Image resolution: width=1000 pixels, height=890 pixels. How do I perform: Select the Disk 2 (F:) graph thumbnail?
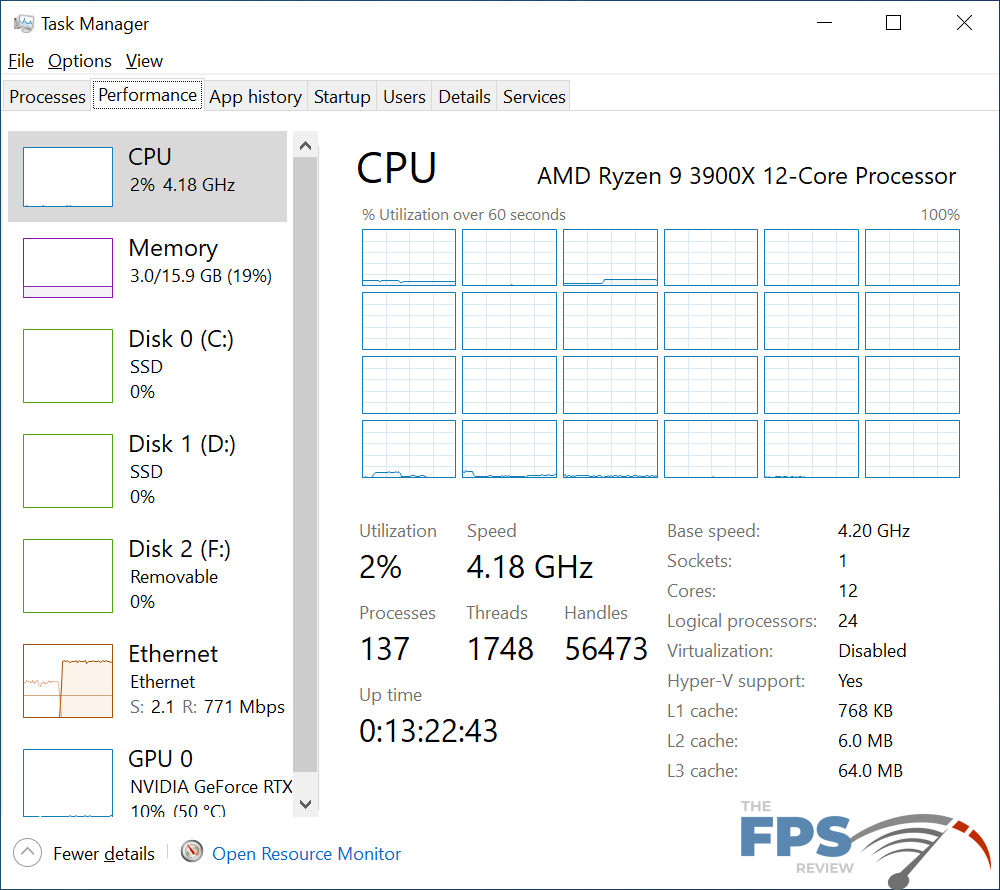[68, 576]
